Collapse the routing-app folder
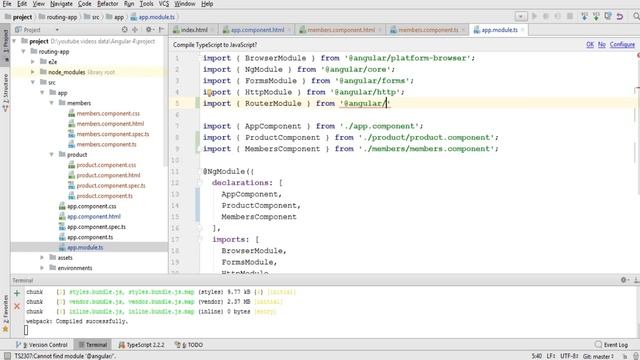The image size is (640, 360). click(x=24, y=51)
